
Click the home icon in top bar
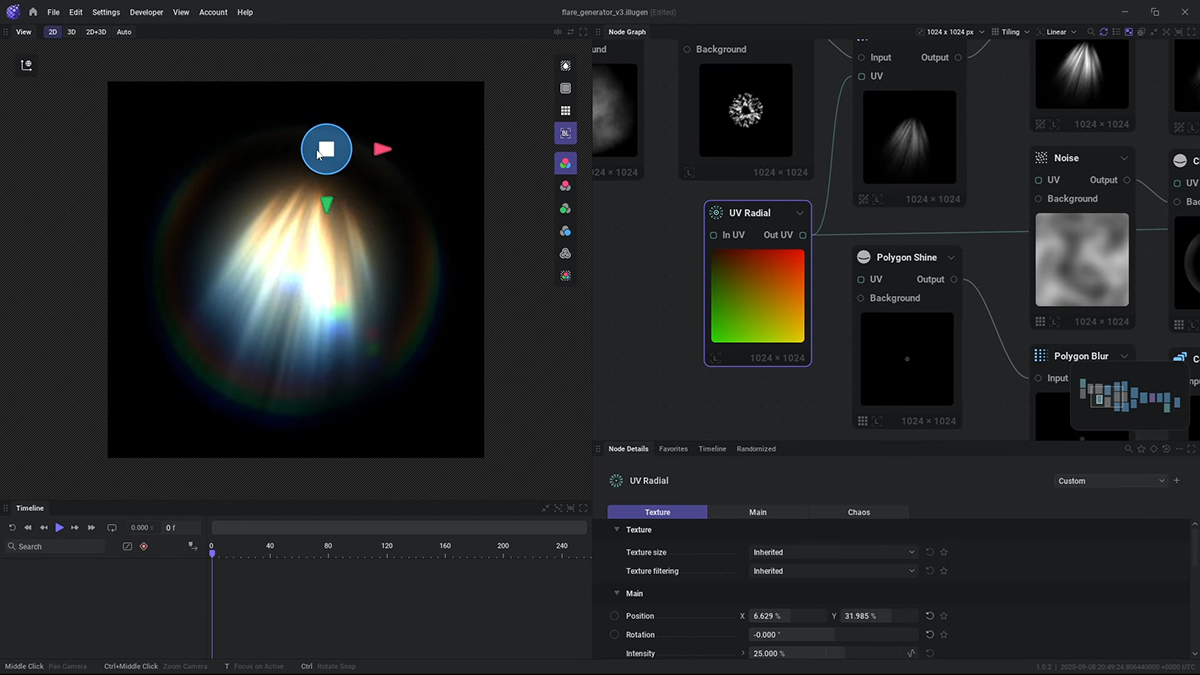pos(33,12)
